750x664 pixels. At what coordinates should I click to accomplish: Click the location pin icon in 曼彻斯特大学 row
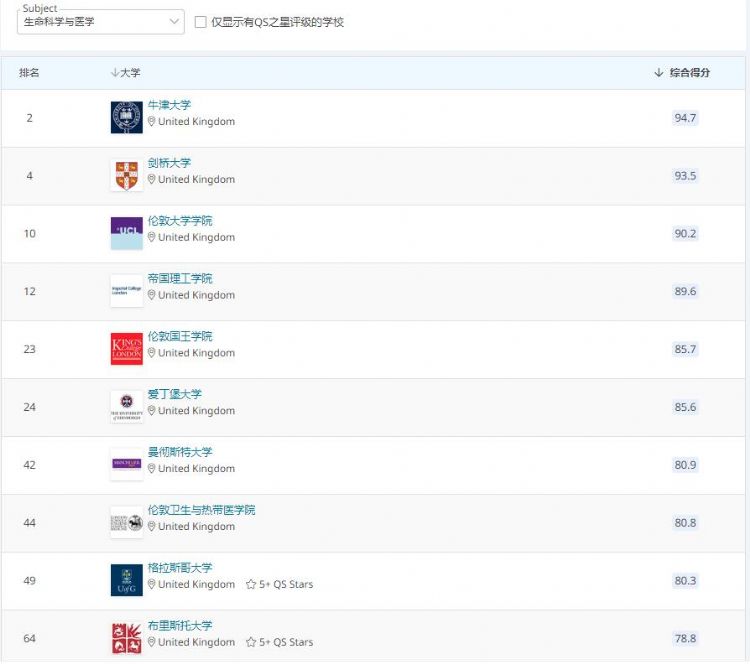click(151, 469)
